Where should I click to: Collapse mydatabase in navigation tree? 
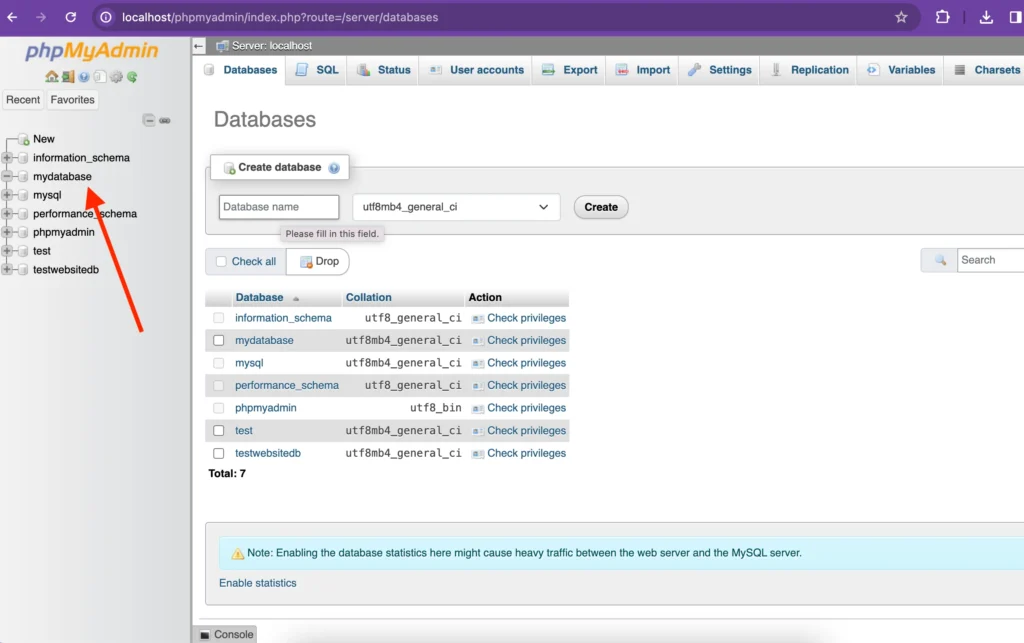point(7,176)
